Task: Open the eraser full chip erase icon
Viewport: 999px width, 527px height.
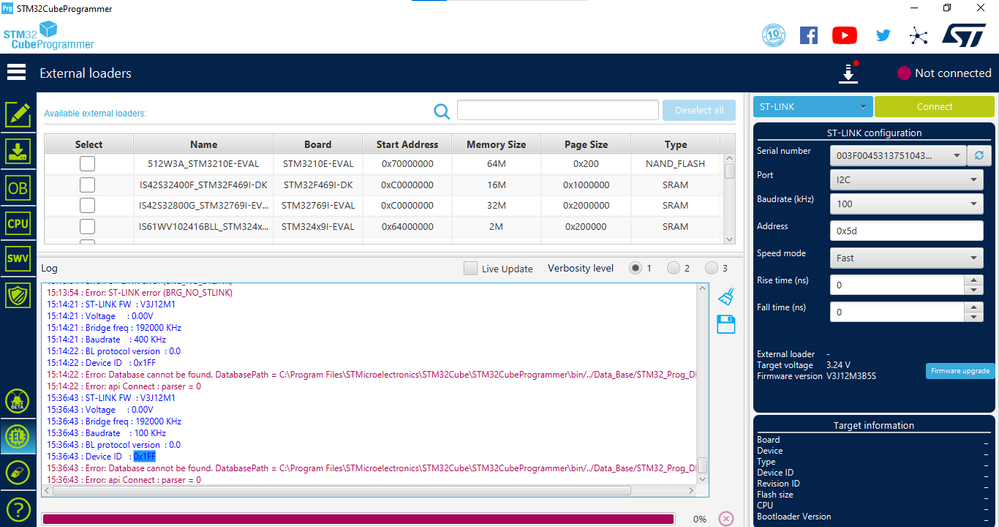Action: (x=17, y=473)
